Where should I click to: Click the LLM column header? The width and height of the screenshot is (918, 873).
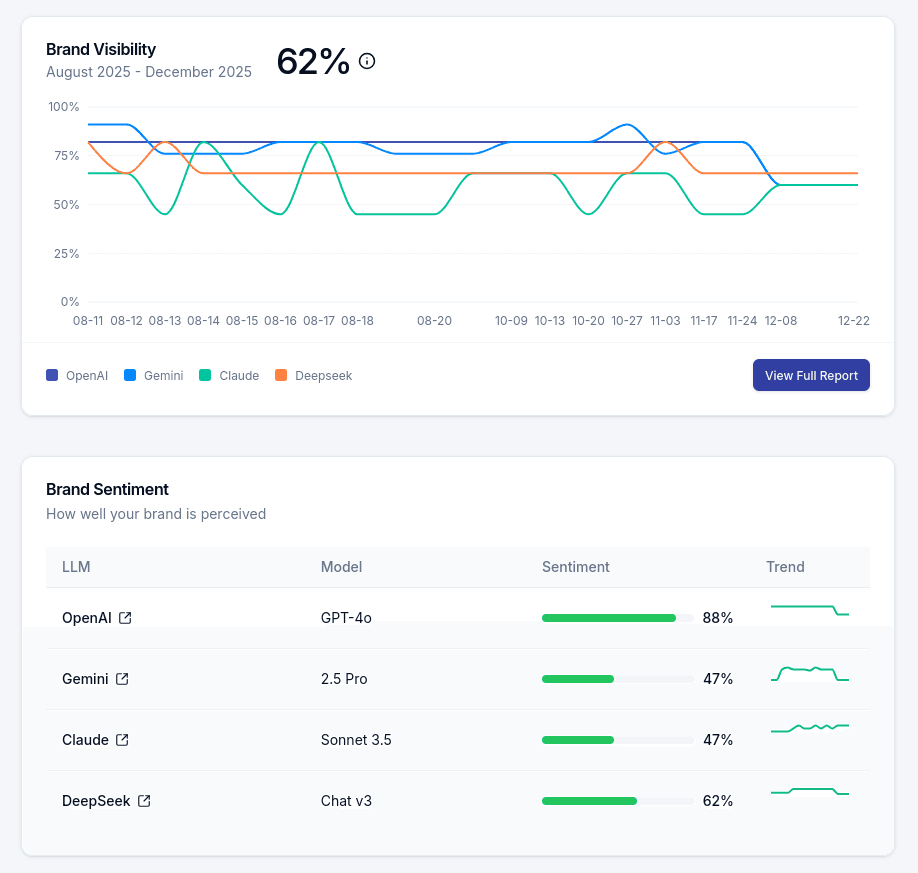pyautogui.click(x=76, y=567)
